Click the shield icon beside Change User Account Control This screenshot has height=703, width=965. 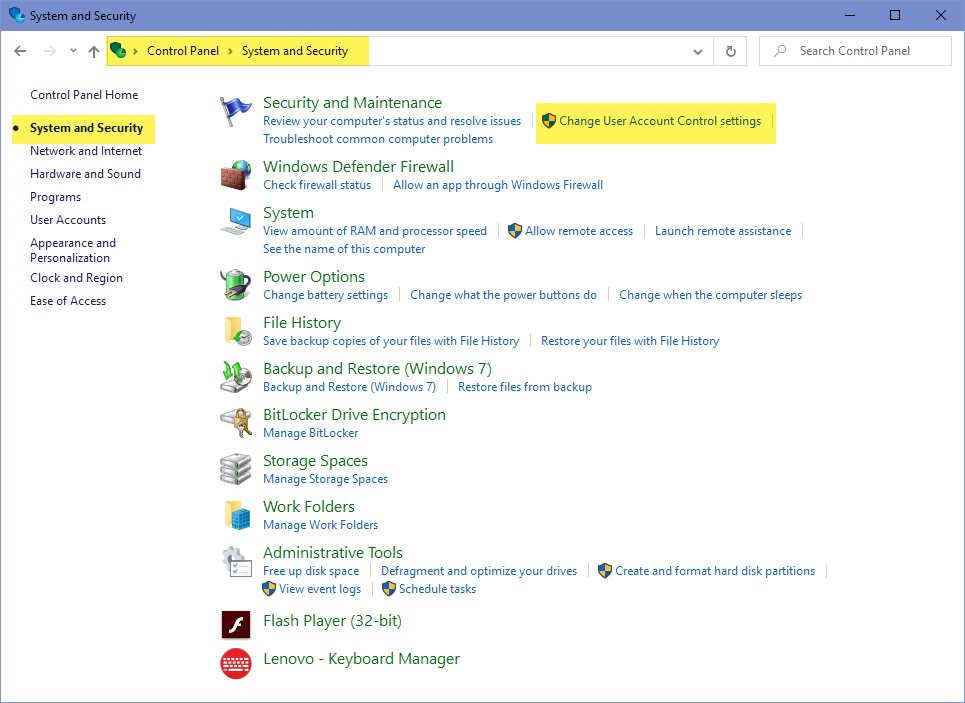pos(549,121)
